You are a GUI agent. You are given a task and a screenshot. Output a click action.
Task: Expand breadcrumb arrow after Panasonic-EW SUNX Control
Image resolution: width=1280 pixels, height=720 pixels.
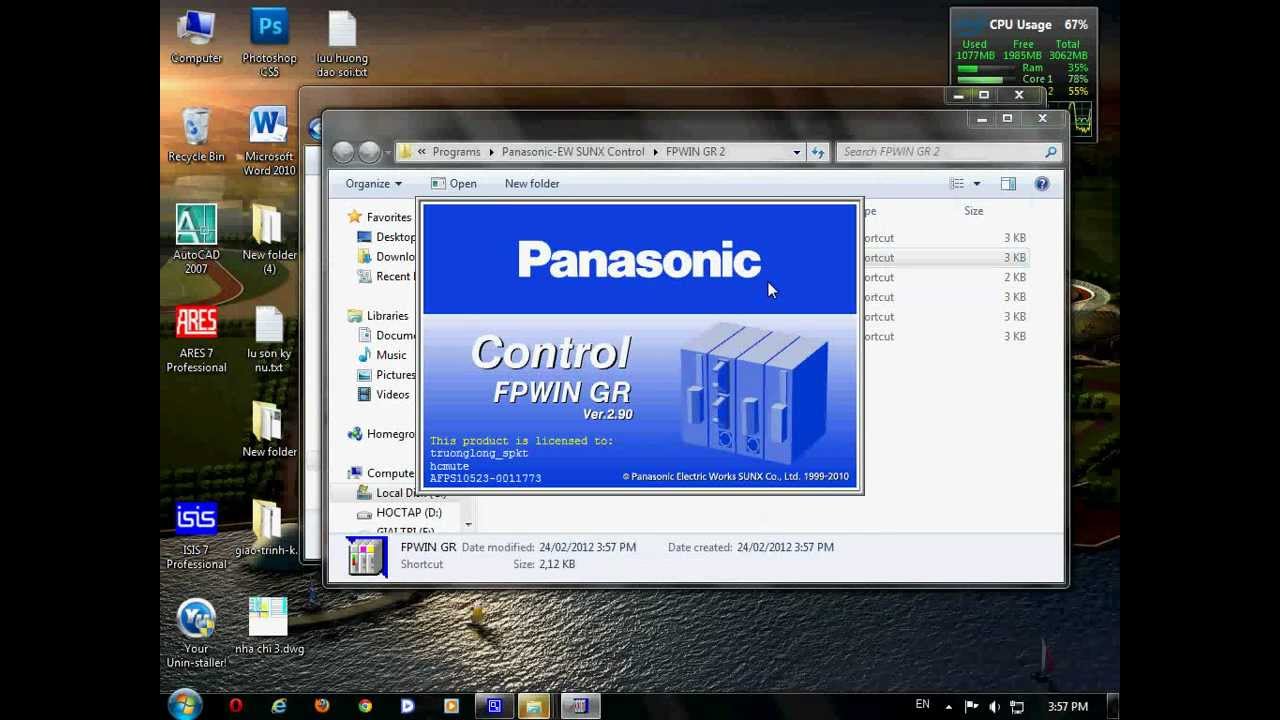[655, 152]
